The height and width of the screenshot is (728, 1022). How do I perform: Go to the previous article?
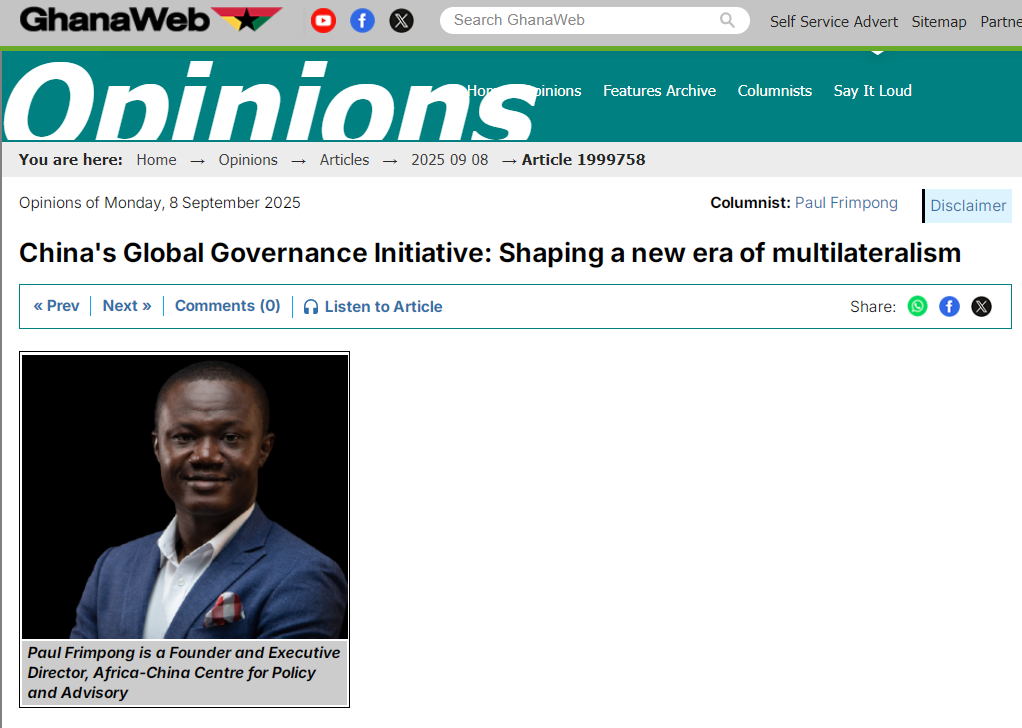point(56,306)
